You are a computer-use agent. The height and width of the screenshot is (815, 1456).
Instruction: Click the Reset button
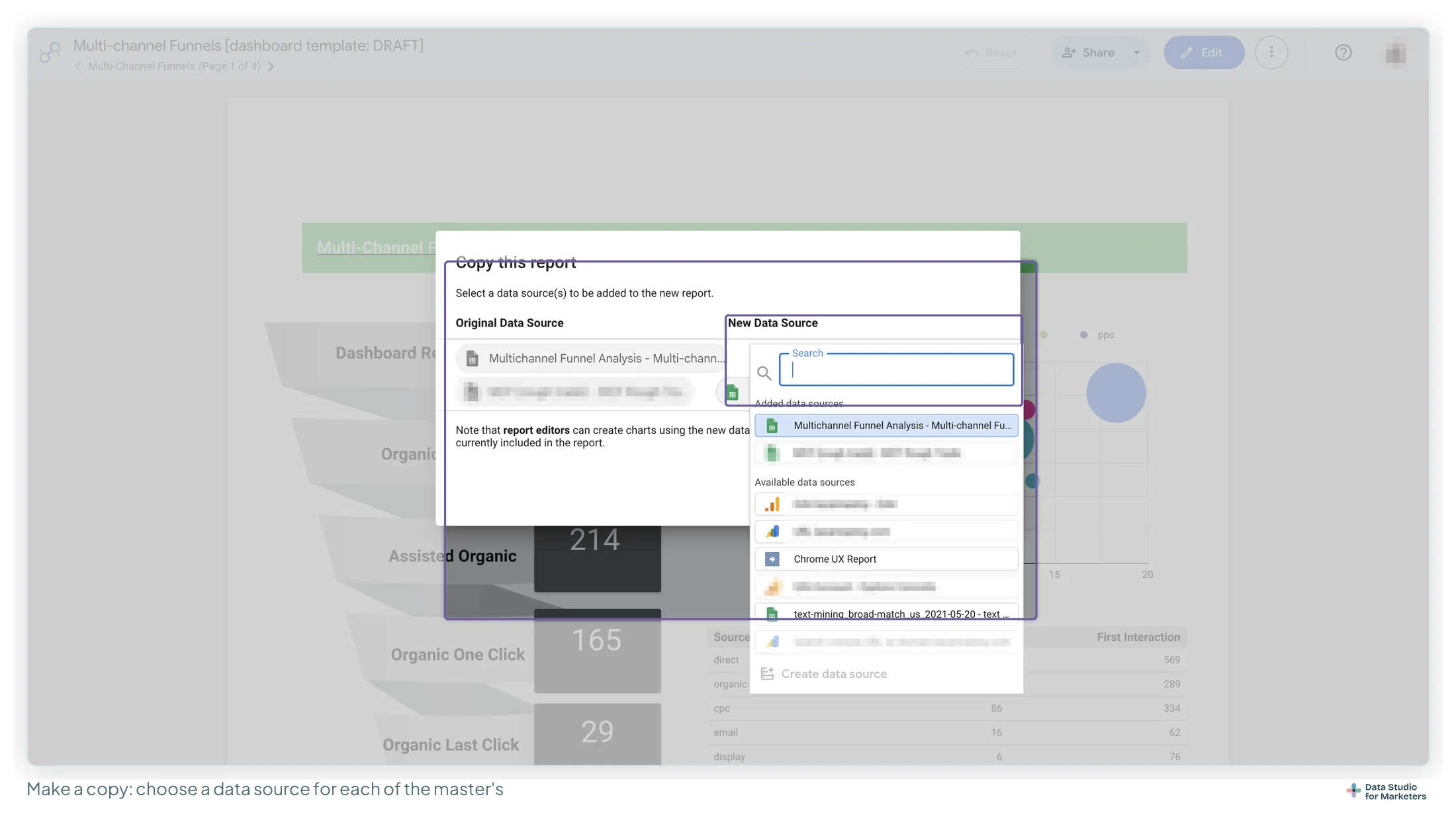[991, 52]
